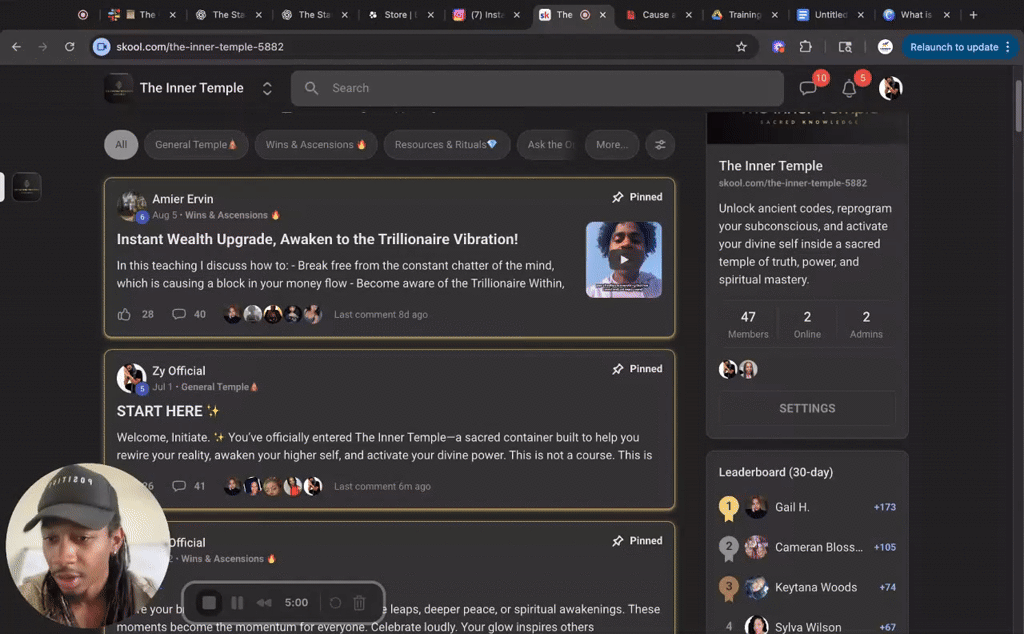Click the 2 Online count
1024x634 pixels.
(807, 325)
